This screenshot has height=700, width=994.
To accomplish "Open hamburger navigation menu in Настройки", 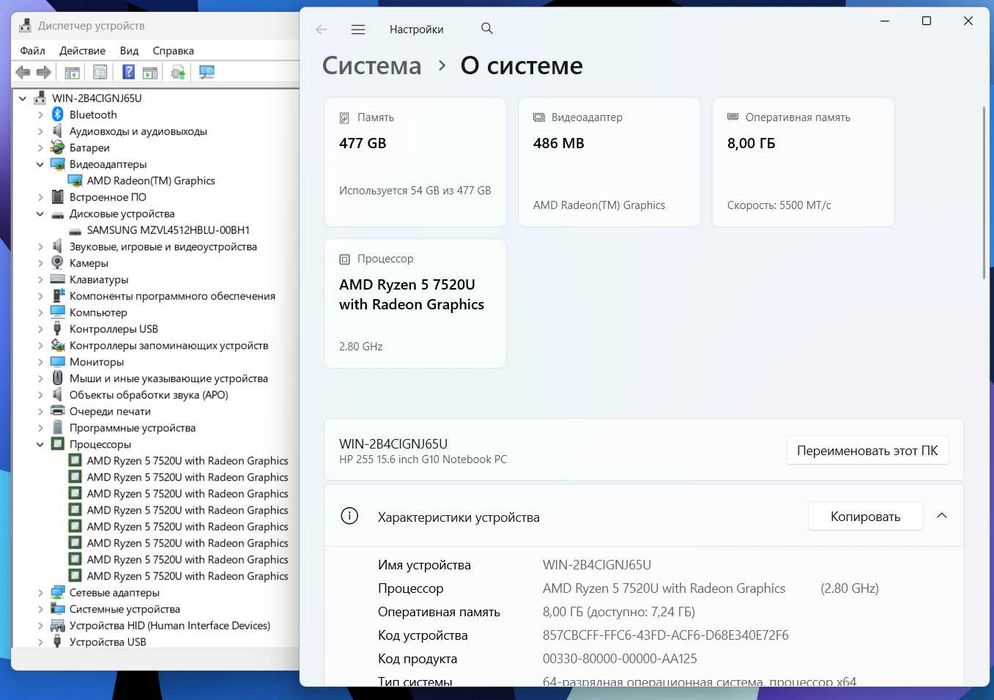I will pos(358,29).
